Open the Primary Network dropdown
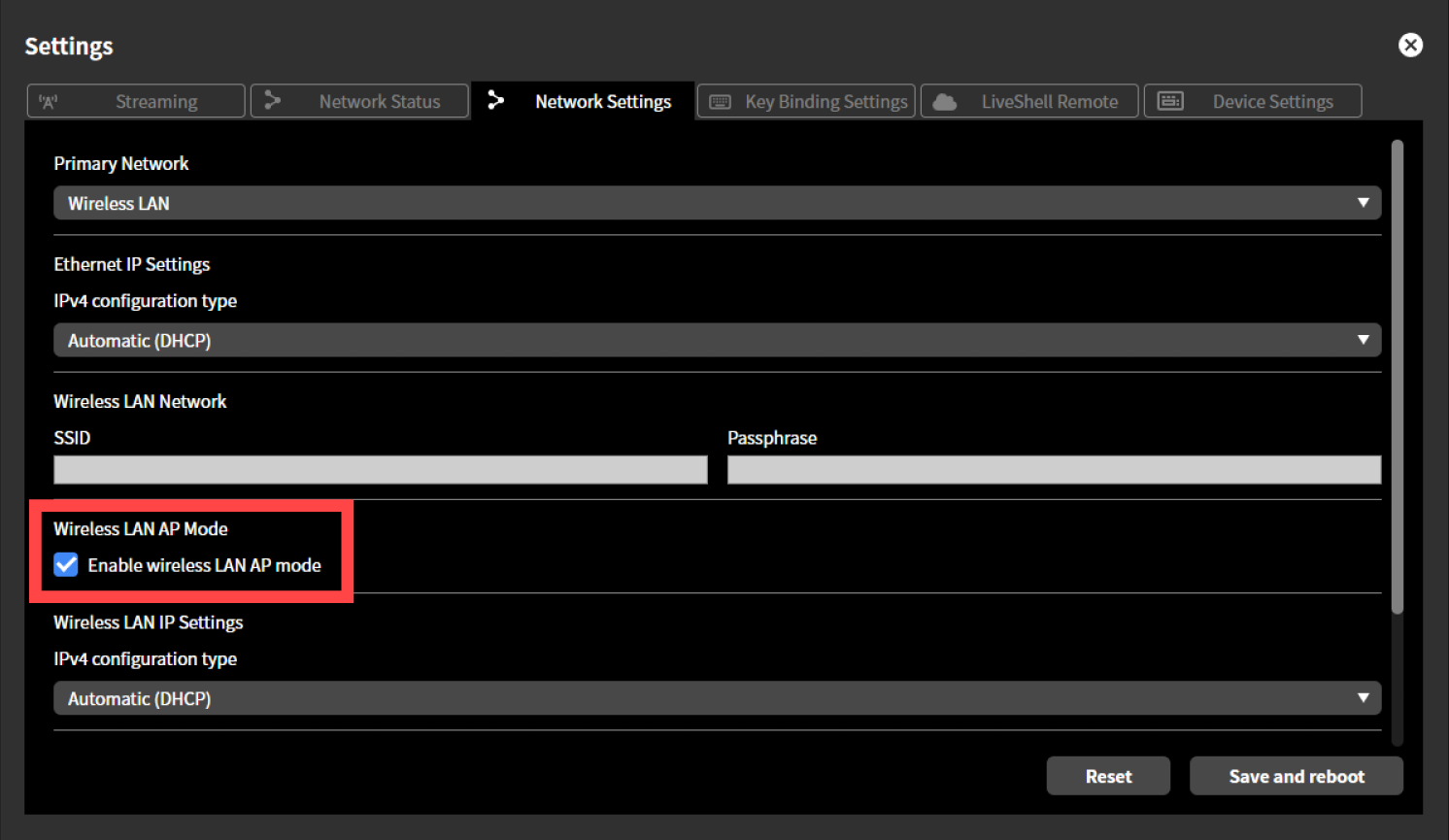The width and height of the screenshot is (1449, 840). [717, 203]
